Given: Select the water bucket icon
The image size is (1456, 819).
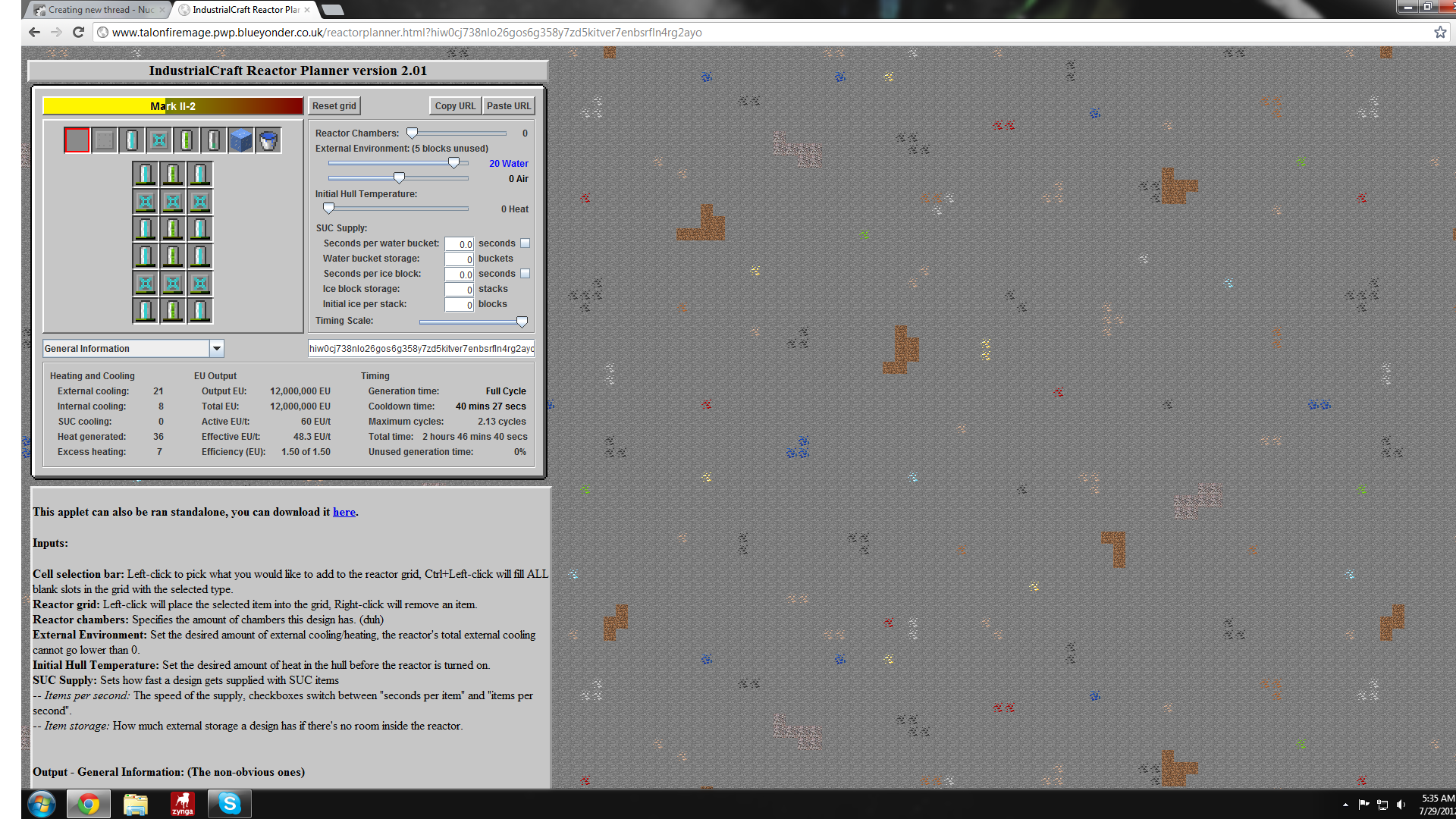Looking at the screenshot, I should point(268,140).
